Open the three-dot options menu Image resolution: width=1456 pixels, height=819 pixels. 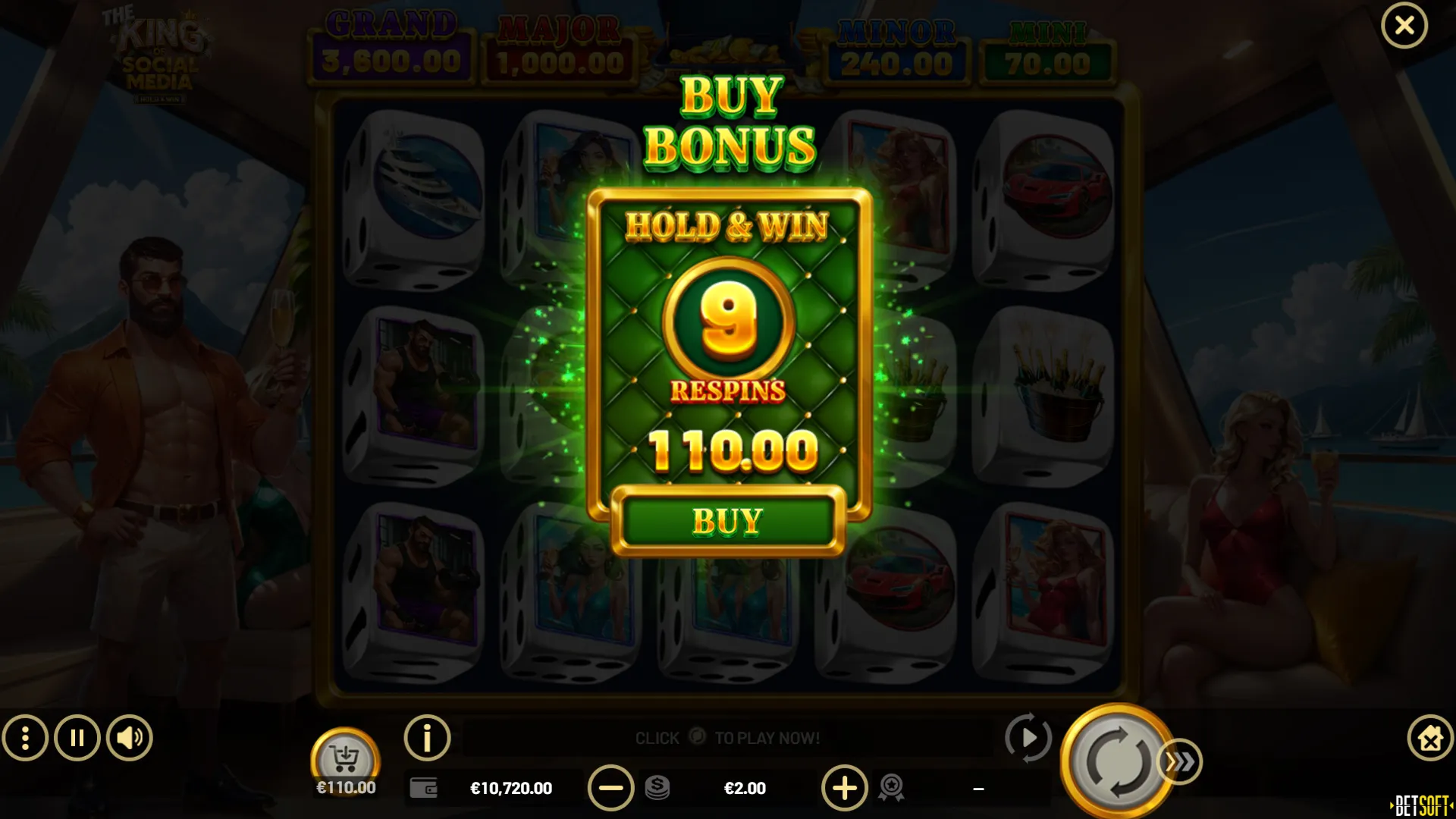point(25,738)
